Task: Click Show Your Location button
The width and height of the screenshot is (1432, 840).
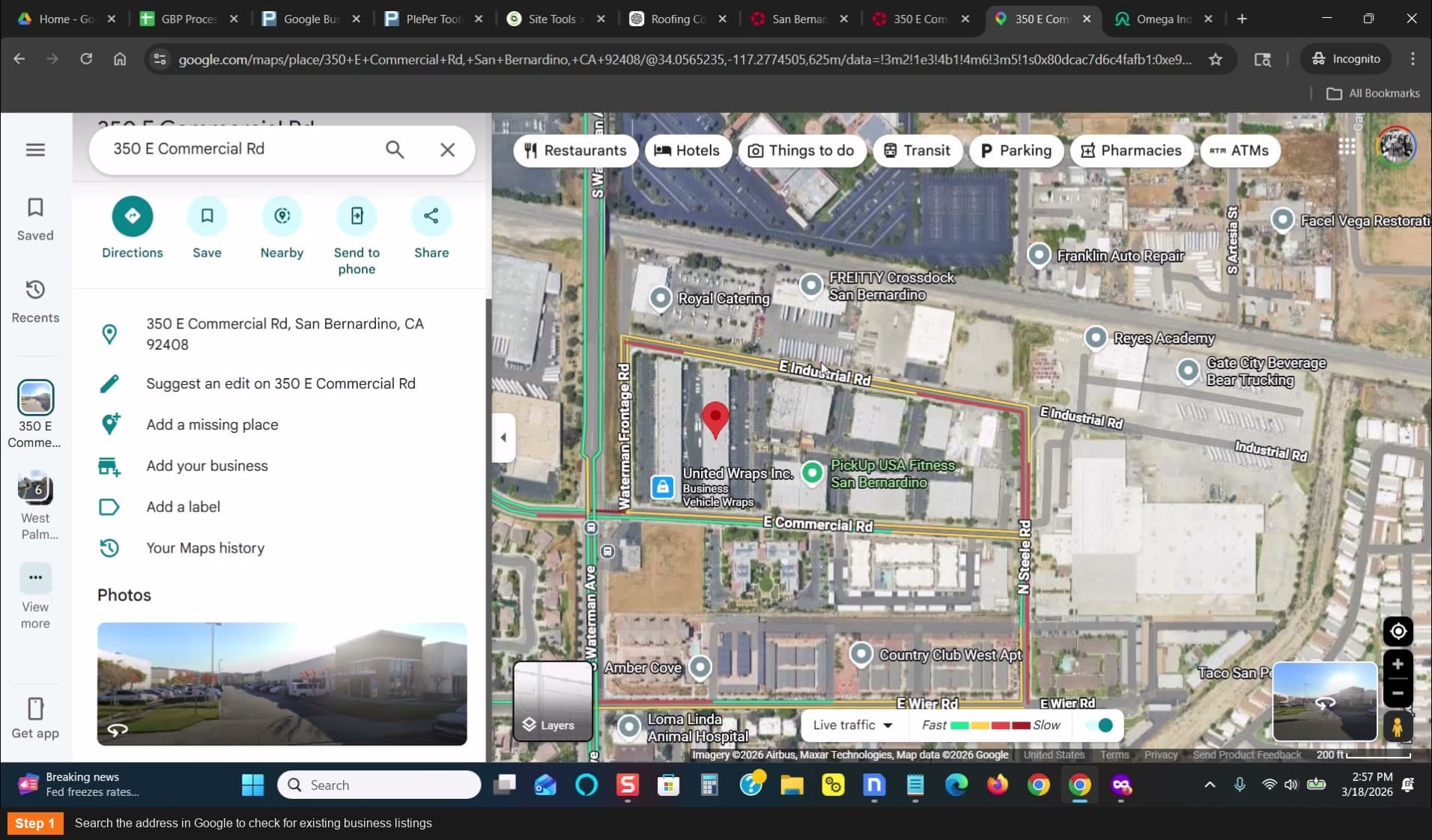Action: [x=1398, y=631]
